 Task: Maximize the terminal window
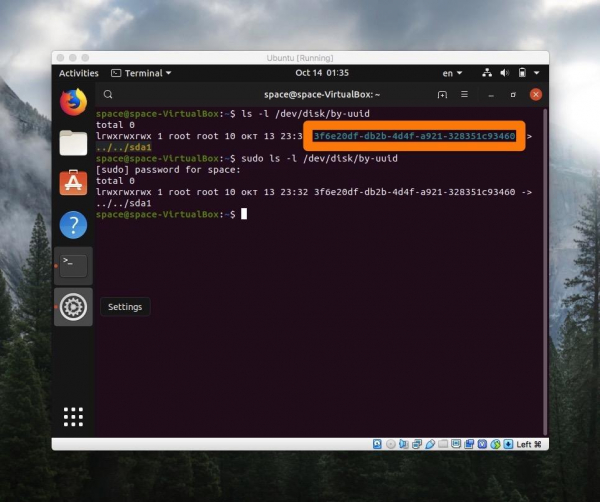(x=513, y=95)
